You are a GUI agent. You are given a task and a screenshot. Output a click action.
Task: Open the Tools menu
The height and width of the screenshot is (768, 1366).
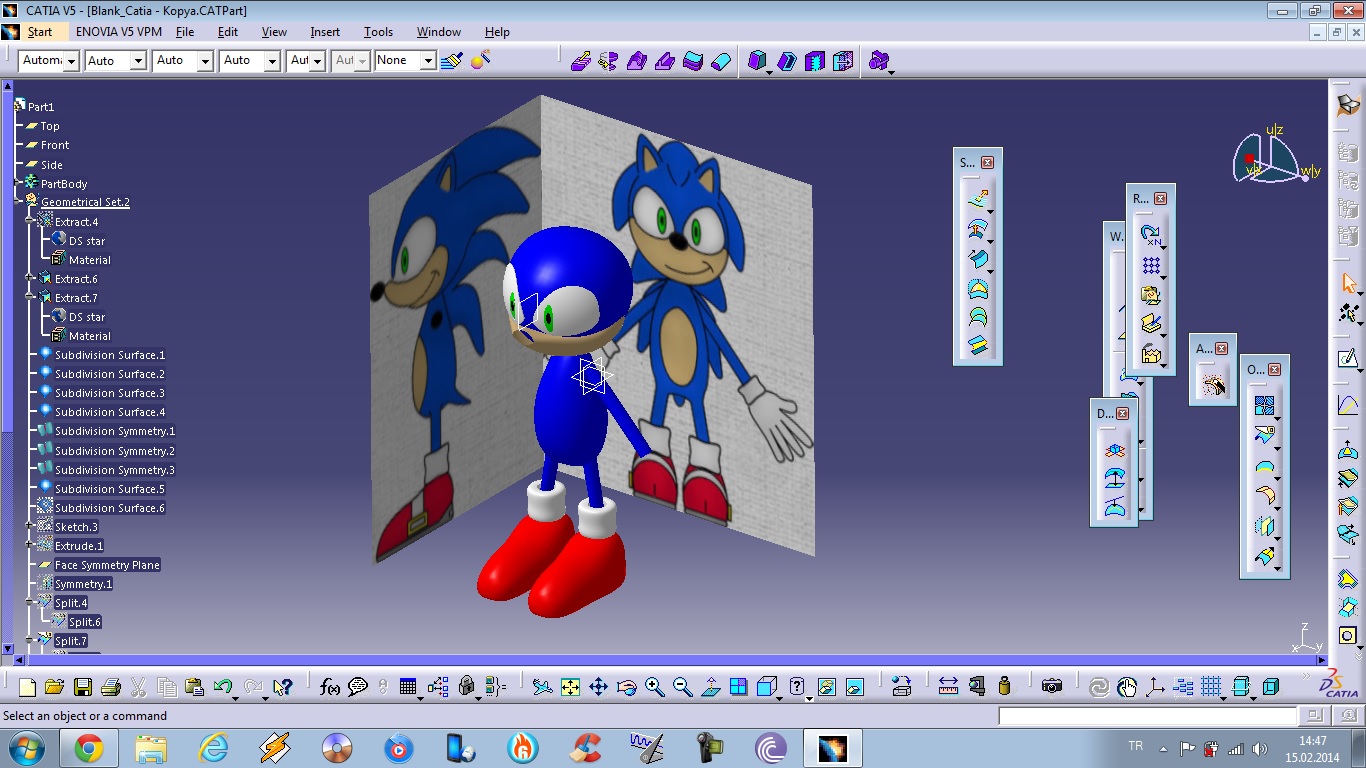point(378,32)
